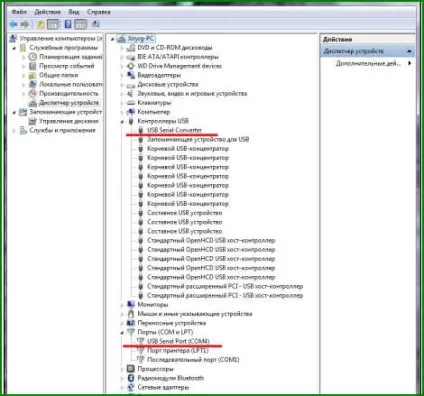The image size is (424, 396).
Task: Select USB Serial Port (COM4)
Action: (x=178, y=341)
